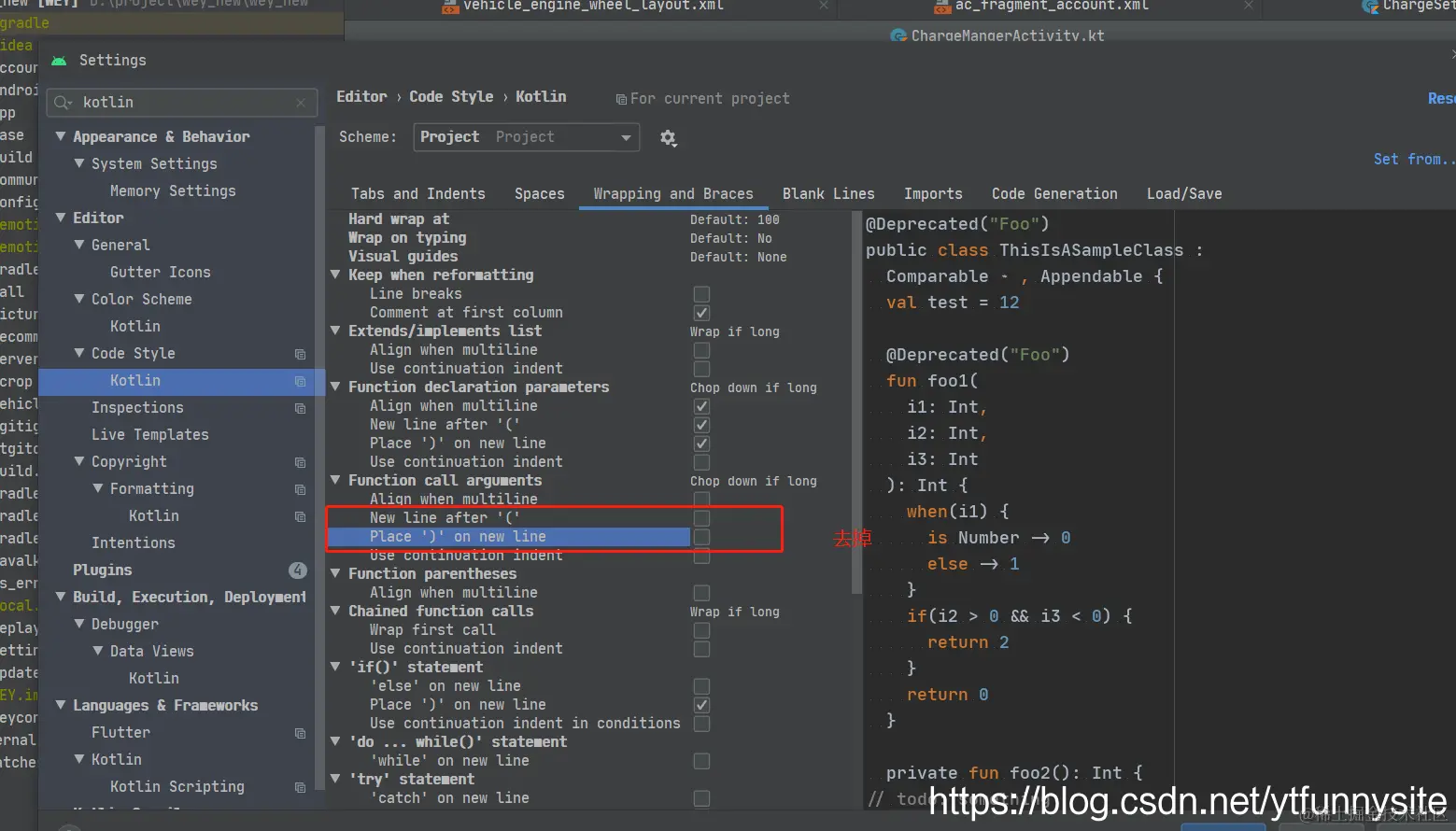Click Plugins update count badge
Image resolution: width=1456 pixels, height=831 pixels.
(x=297, y=570)
